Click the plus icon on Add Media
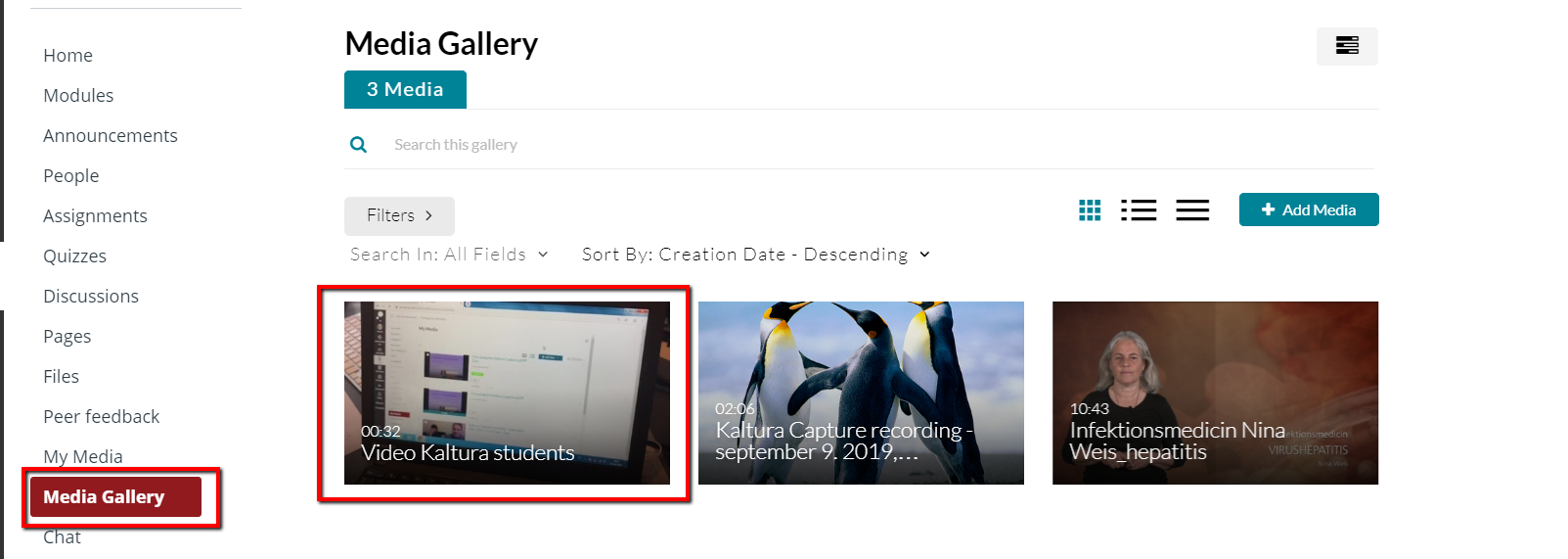The height and width of the screenshot is (559, 1568). (x=1268, y=210)
